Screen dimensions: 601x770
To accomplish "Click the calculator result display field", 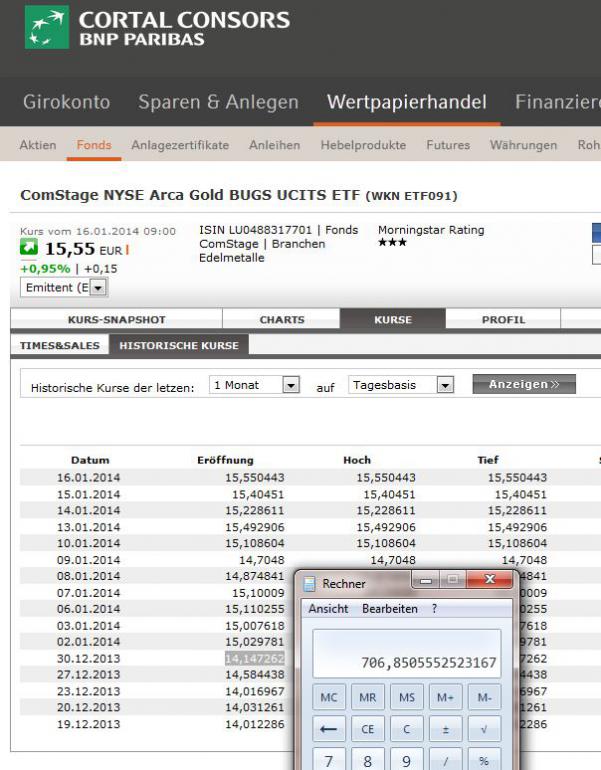I will coord(407,654).
